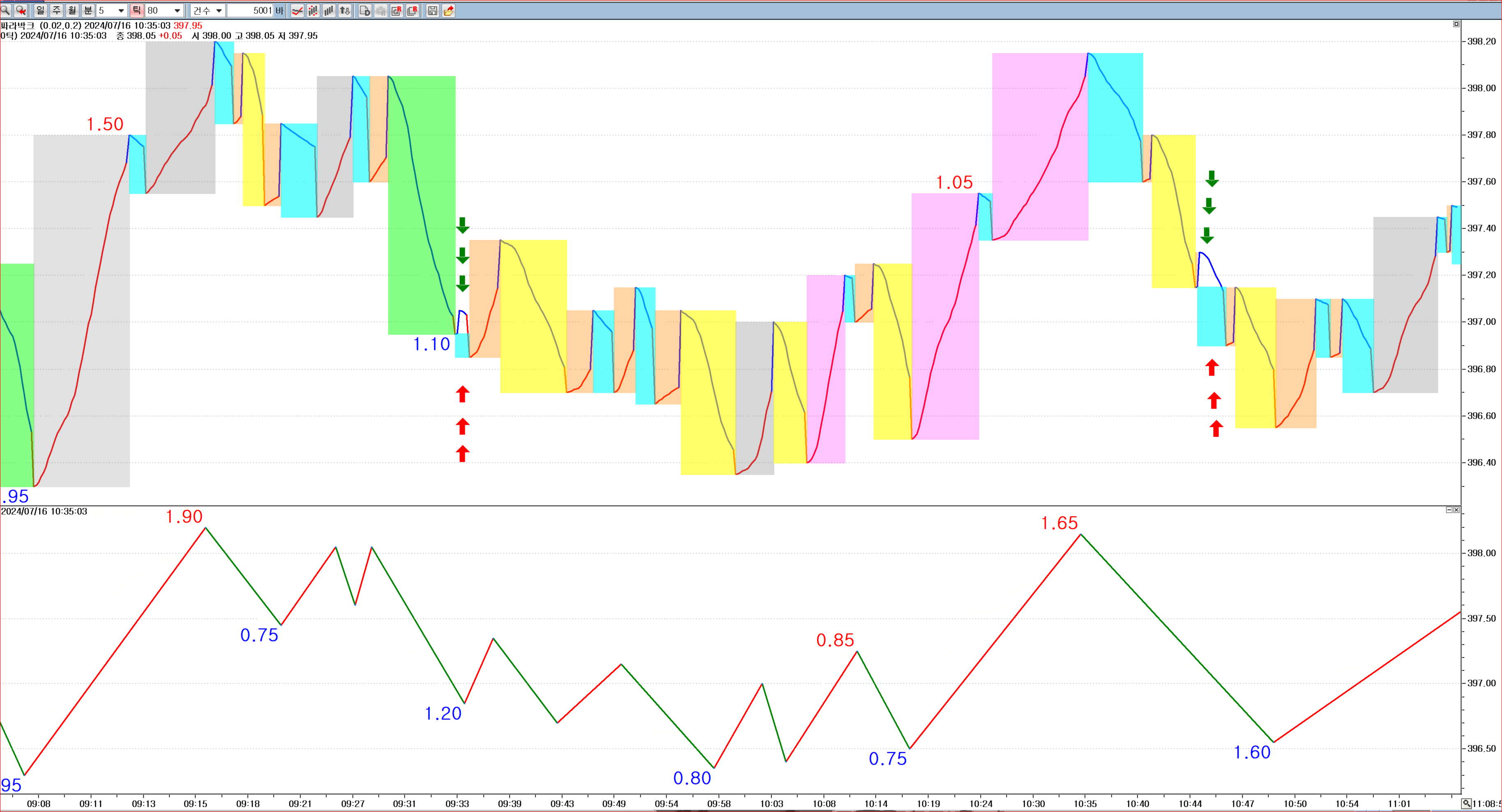The width and height of the screenshot is (1502, 812).
Task: Open the tick interval dropdown showing 80
Action: (177, 11)
